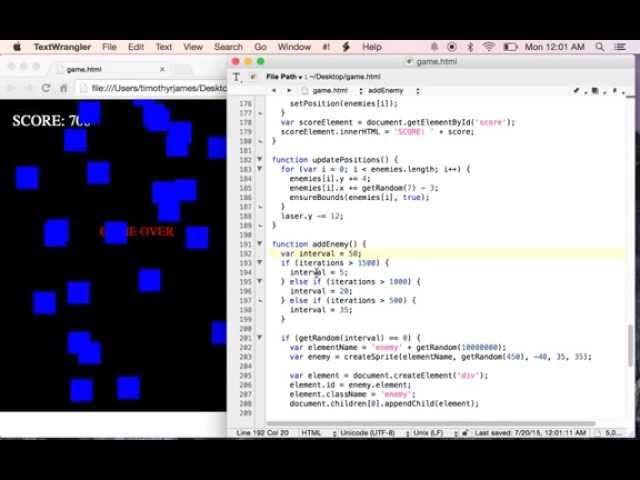Open the Apple menu
Image resolution: width=640 pixels, height=480 pixels.
(x=17, y=47)
